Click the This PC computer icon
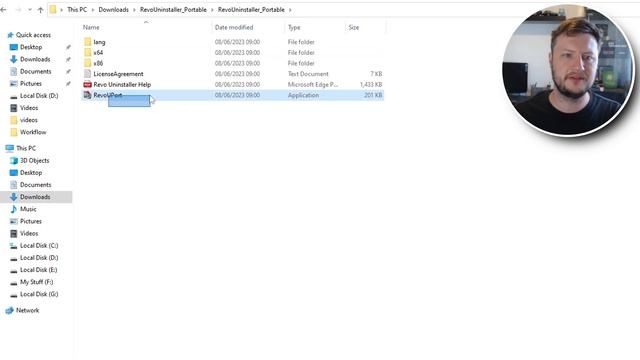640x360 pixels. [x=10, y=148]
